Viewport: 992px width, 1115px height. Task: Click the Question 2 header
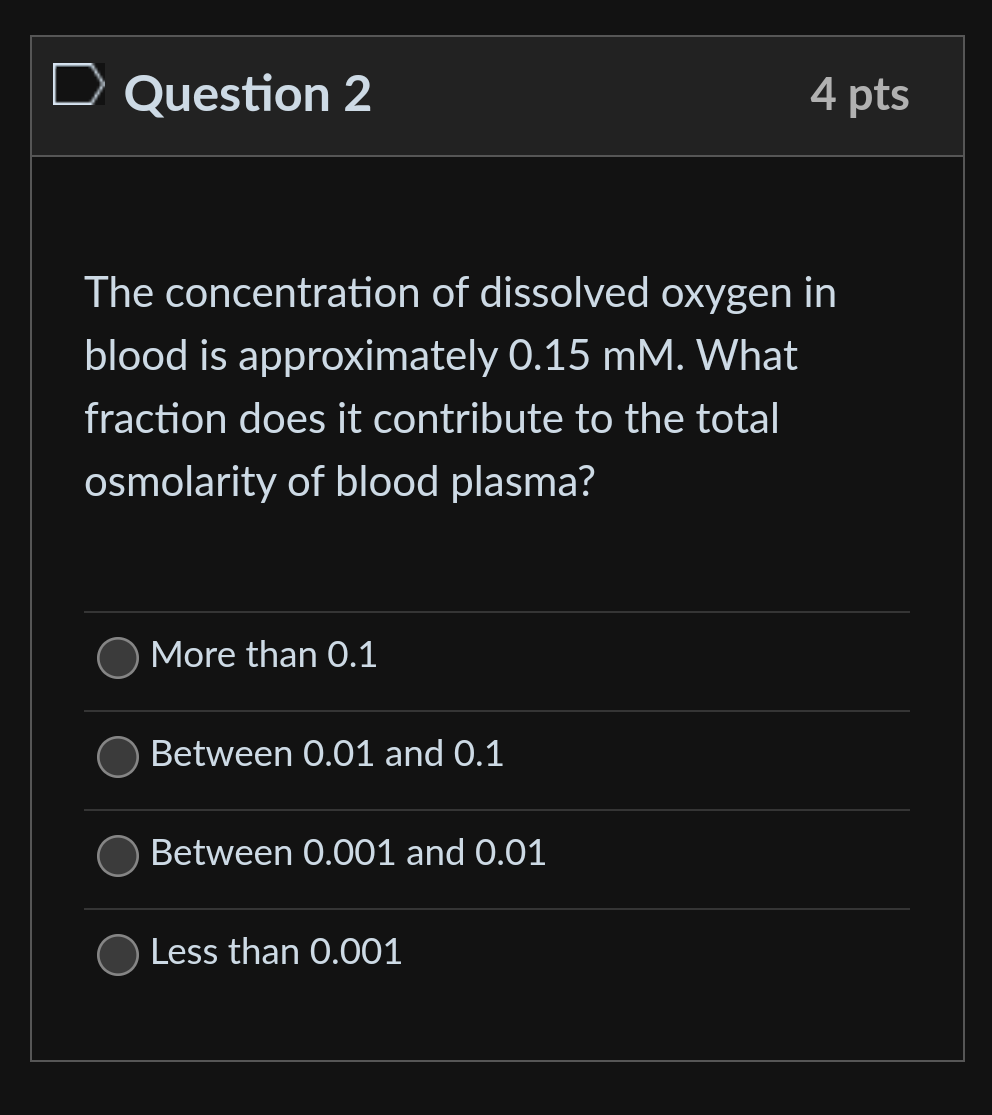[246, 94]
